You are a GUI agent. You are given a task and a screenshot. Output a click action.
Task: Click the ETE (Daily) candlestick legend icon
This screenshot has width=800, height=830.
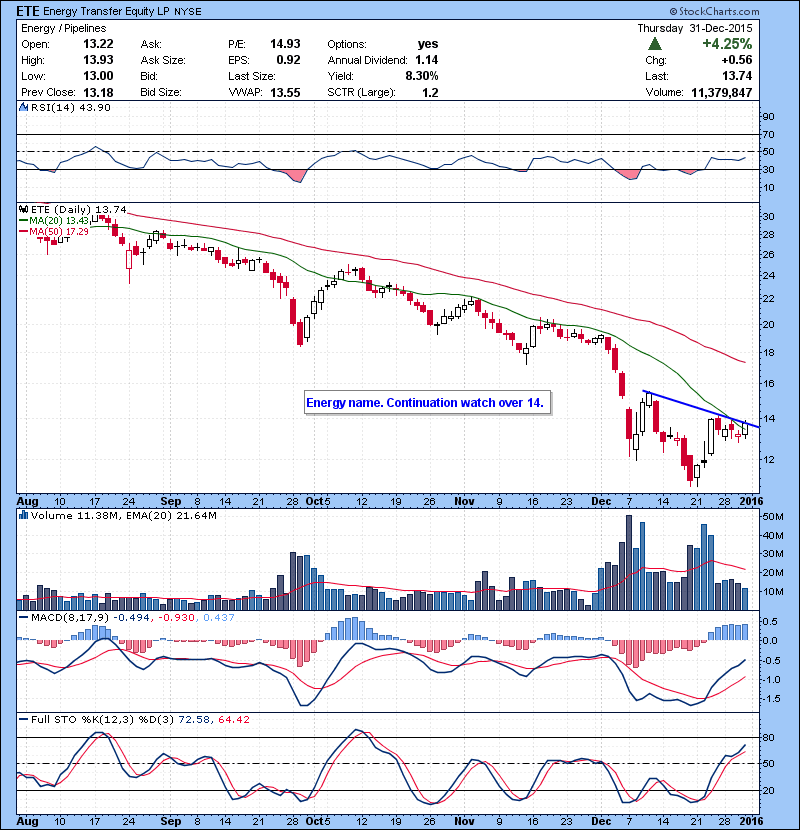coord(23,209)
